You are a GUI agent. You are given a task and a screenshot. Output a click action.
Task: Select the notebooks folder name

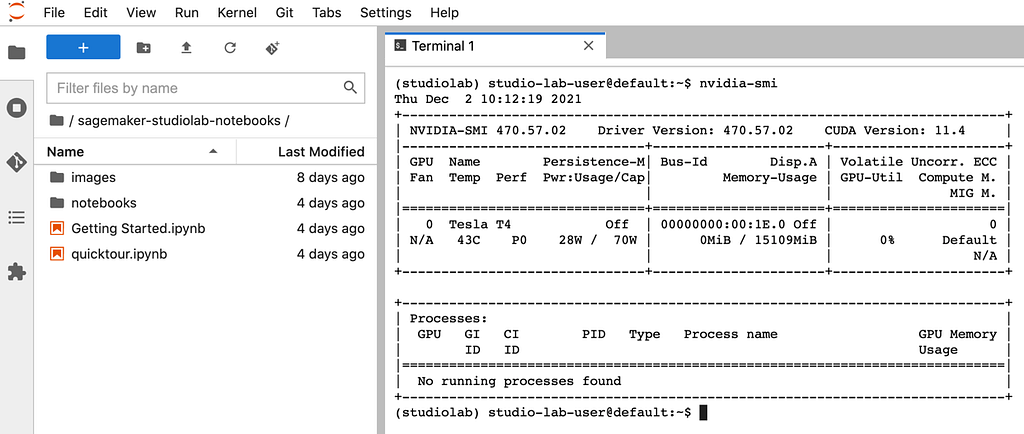[104, 202]
